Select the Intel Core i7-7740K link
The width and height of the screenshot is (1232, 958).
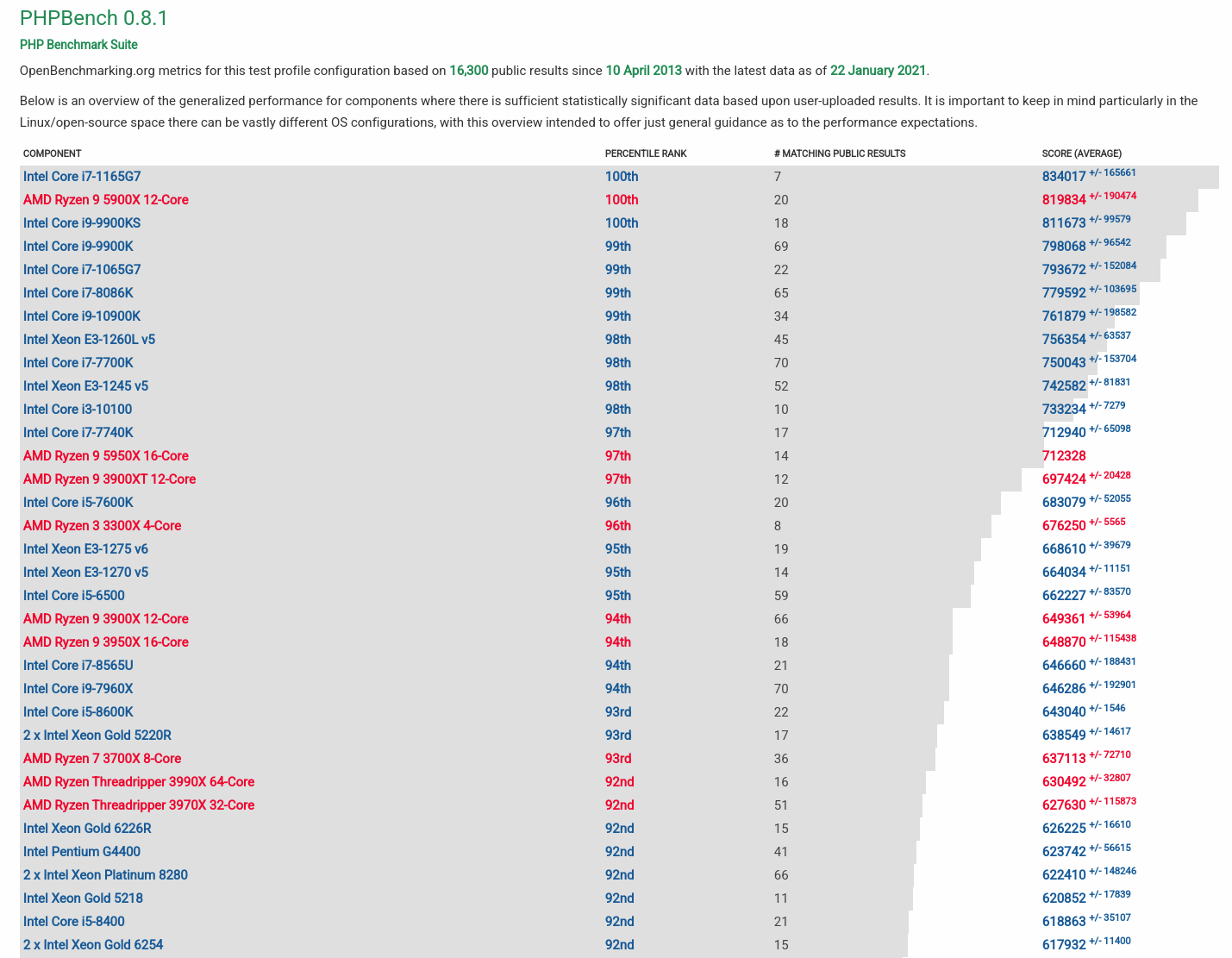[78, 433]
